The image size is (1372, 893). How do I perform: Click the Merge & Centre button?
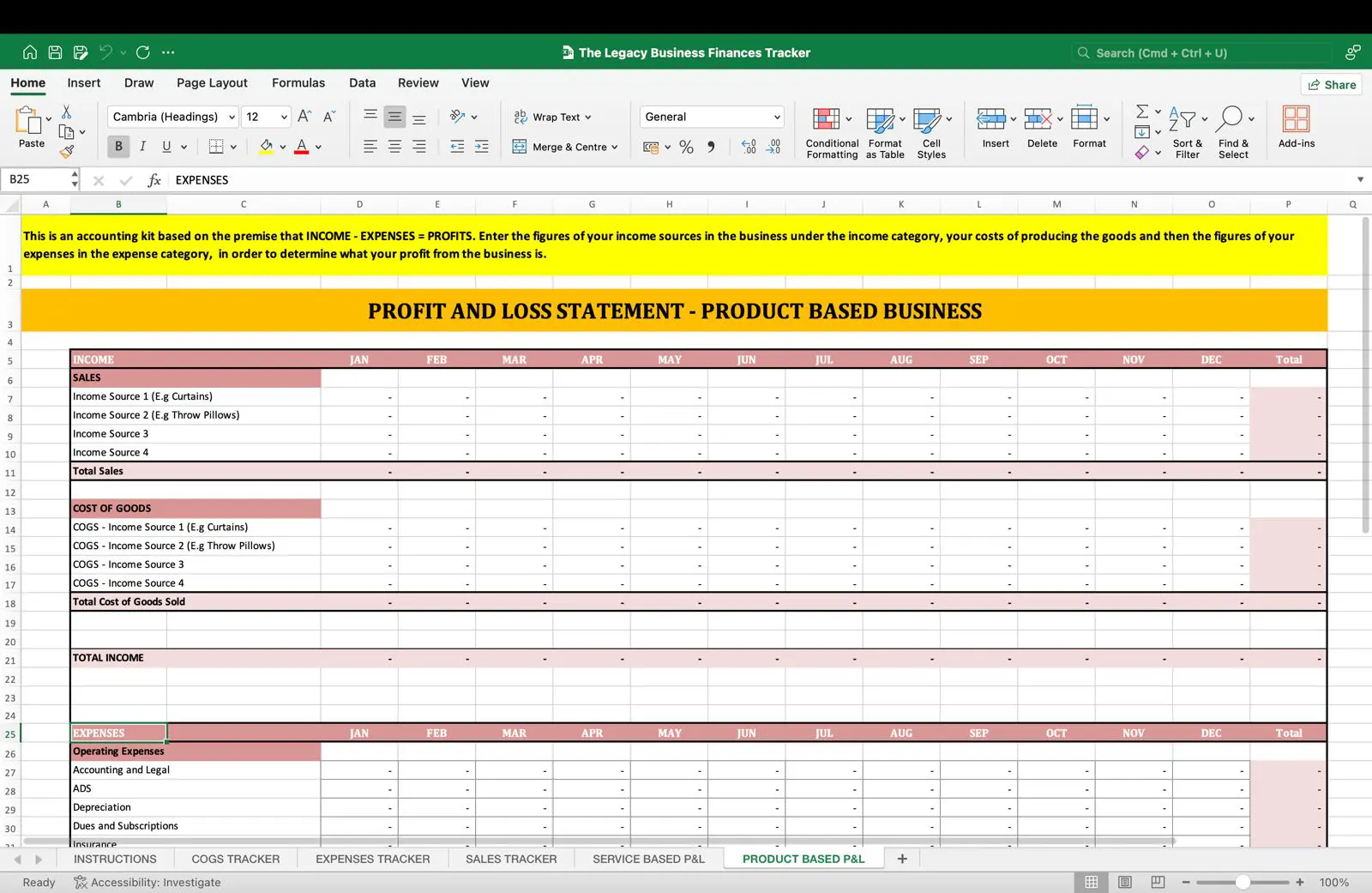coord(560,147)
